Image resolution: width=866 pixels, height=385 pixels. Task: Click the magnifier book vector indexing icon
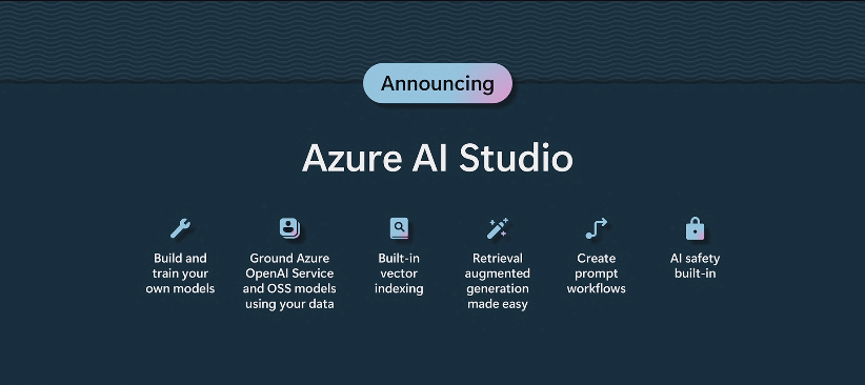click(399, 228)
